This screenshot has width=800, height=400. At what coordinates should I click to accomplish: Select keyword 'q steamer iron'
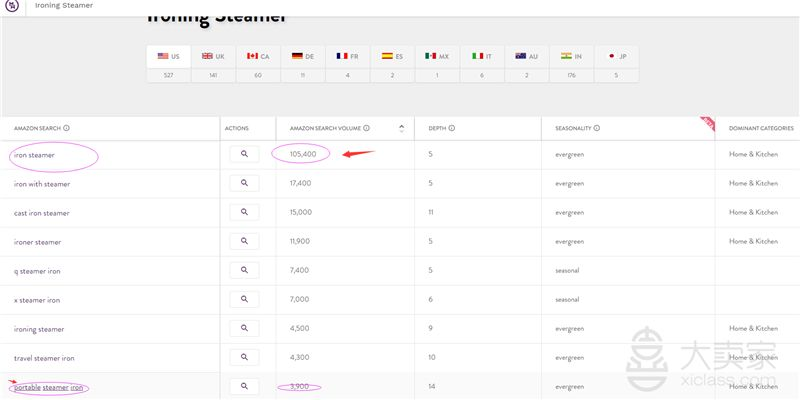(x=37, y=271)
